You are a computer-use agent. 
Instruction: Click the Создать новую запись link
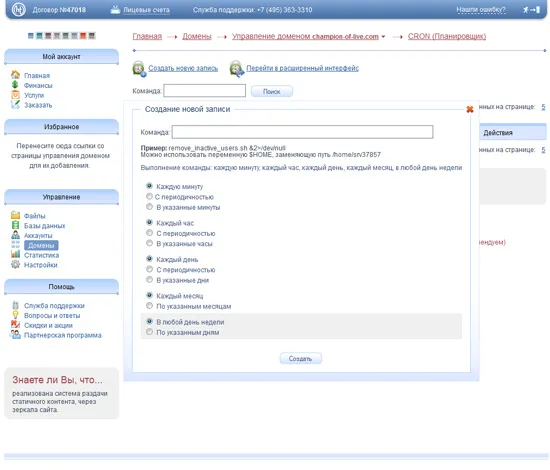click(183, 68)
